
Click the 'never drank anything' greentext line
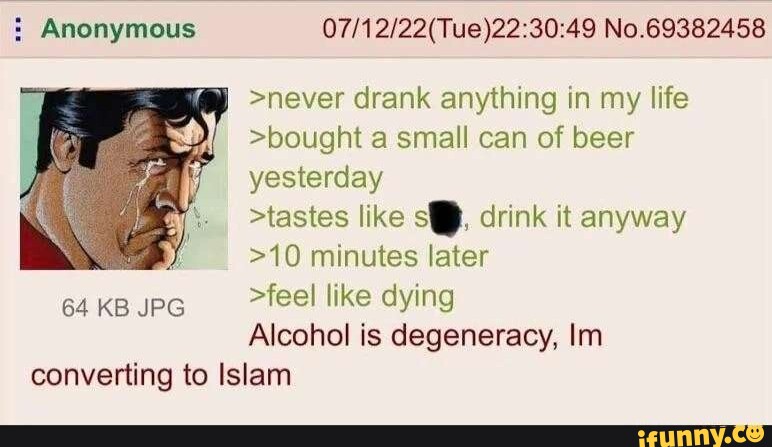(x=469, y=99)
